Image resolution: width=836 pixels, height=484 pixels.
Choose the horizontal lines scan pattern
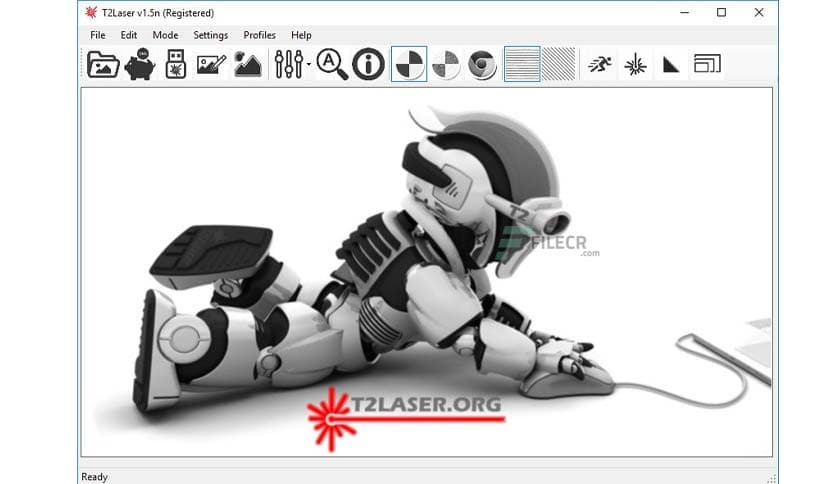pos(522,64)
